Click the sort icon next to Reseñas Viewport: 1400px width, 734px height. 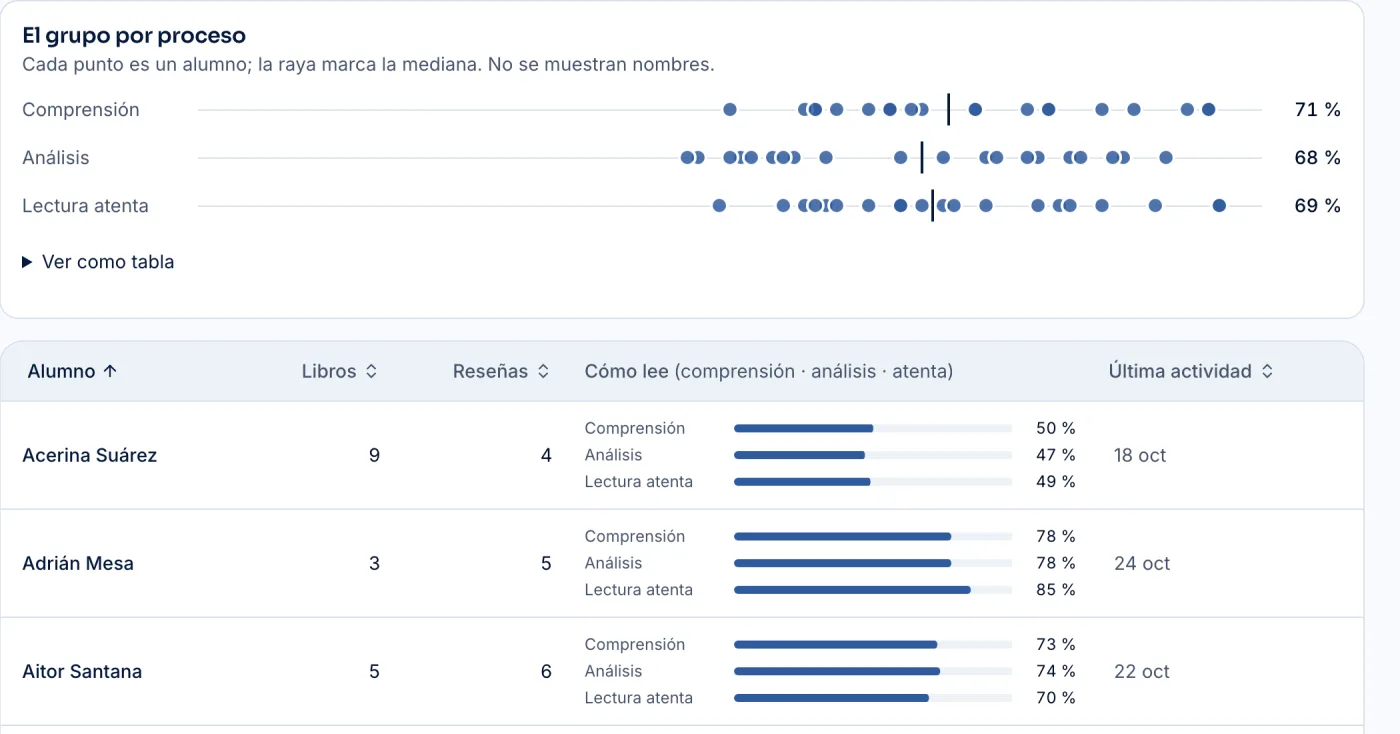[x=543, y=371]
